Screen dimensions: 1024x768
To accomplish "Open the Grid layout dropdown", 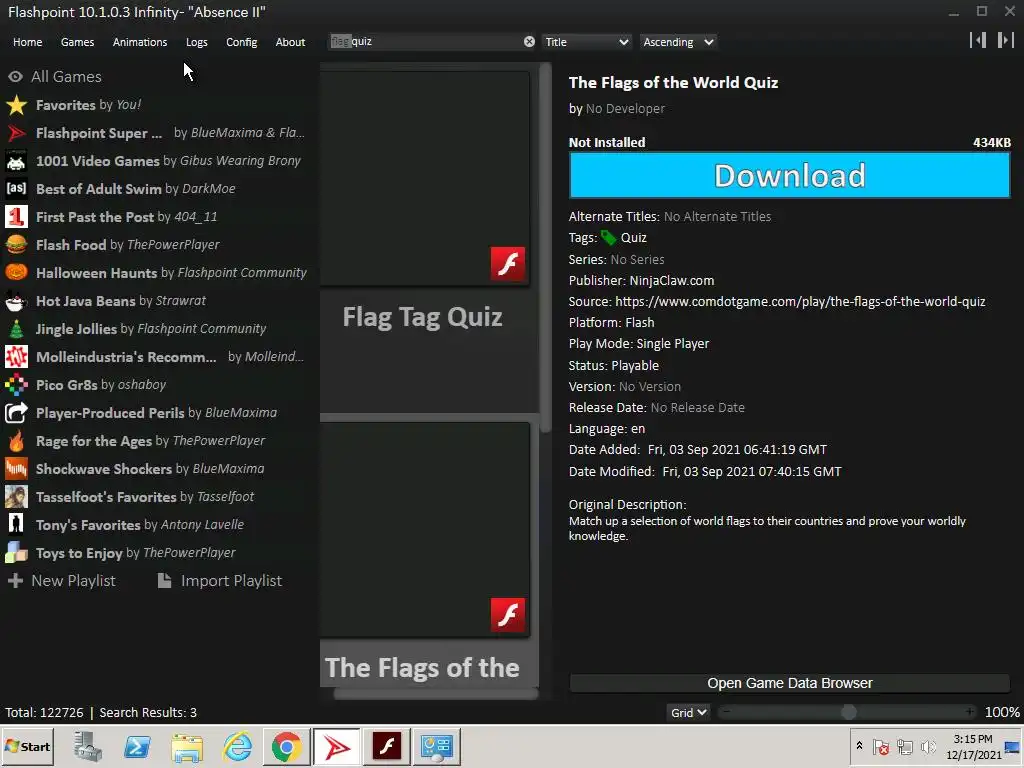I will (688, 712).
